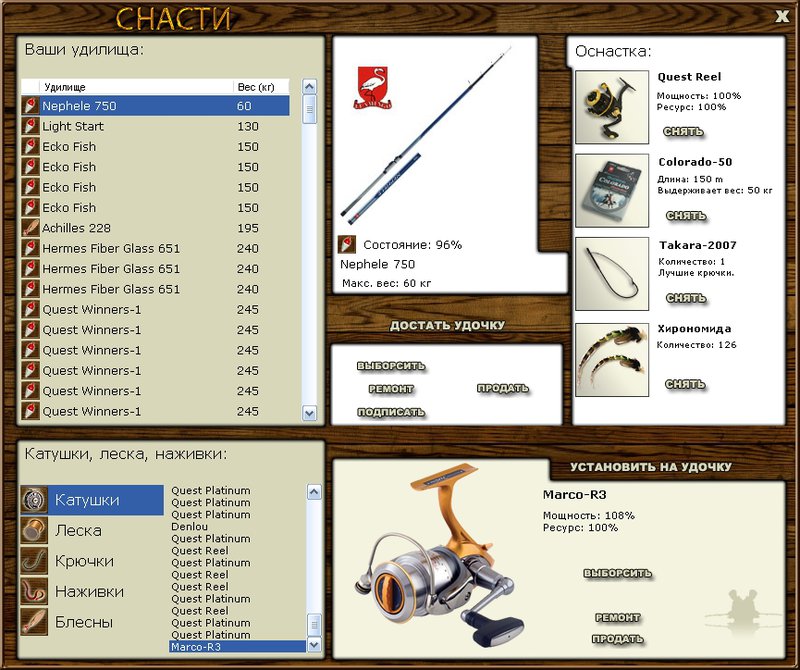Screen dimensions: 800x670
Task: Click the Наживки worm bait icon
Action: click(x=34, y=591)
